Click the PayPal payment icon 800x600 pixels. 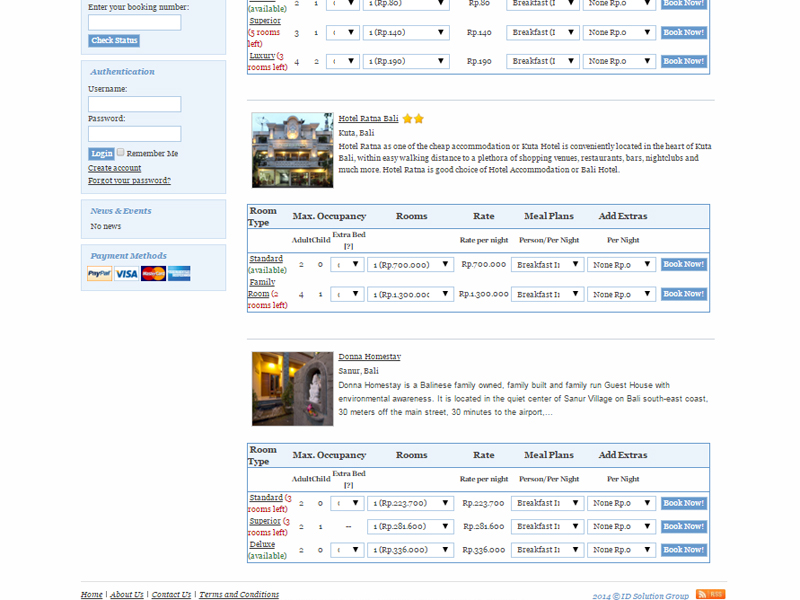point(99,274)
